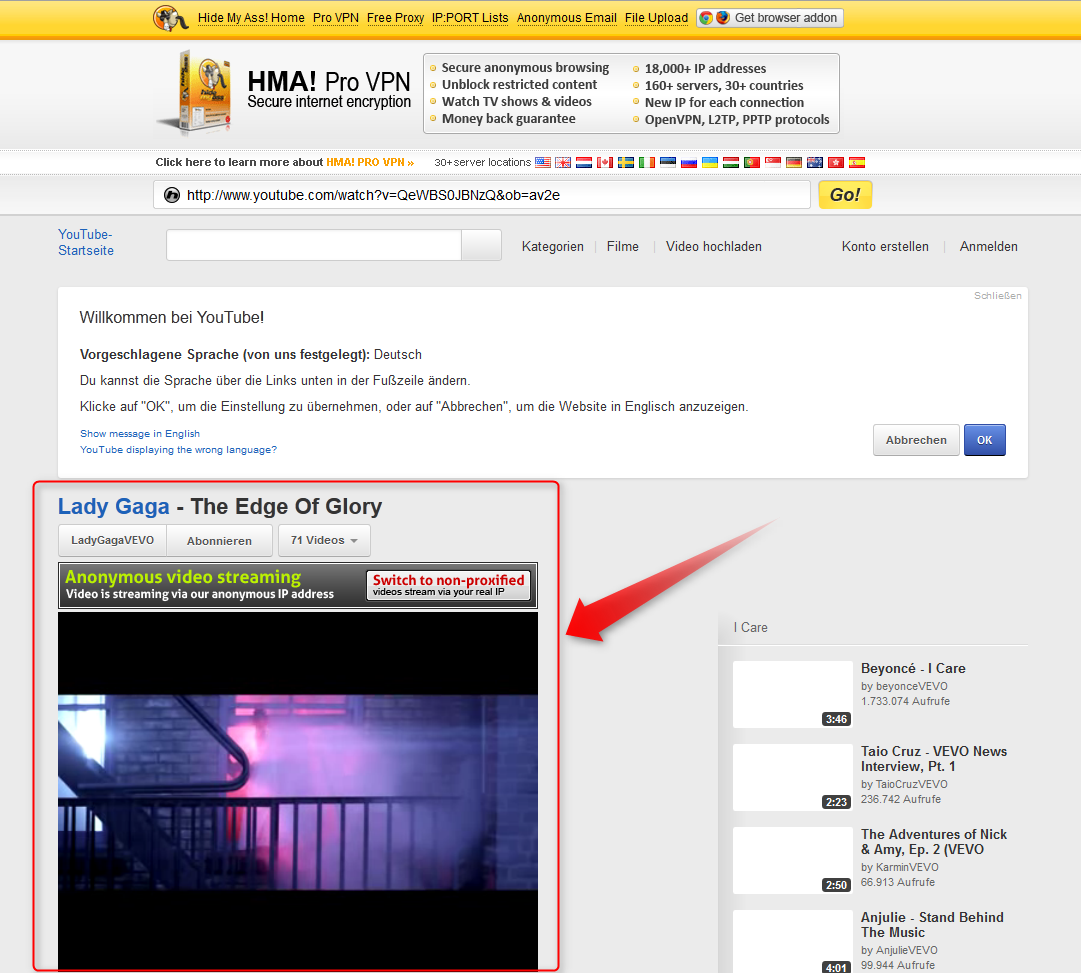This screenshot has width=1081, height=973.
Task: Click the Canada flag icon
Action: coord(605,161)
